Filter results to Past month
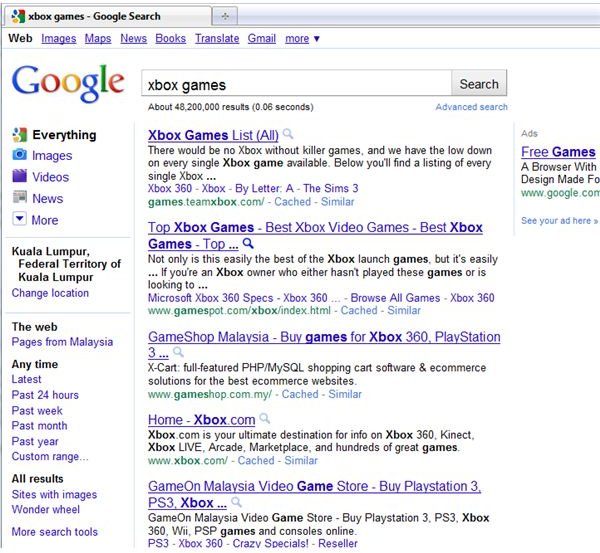Screen dimensions: 600x553 pos(39,426)
